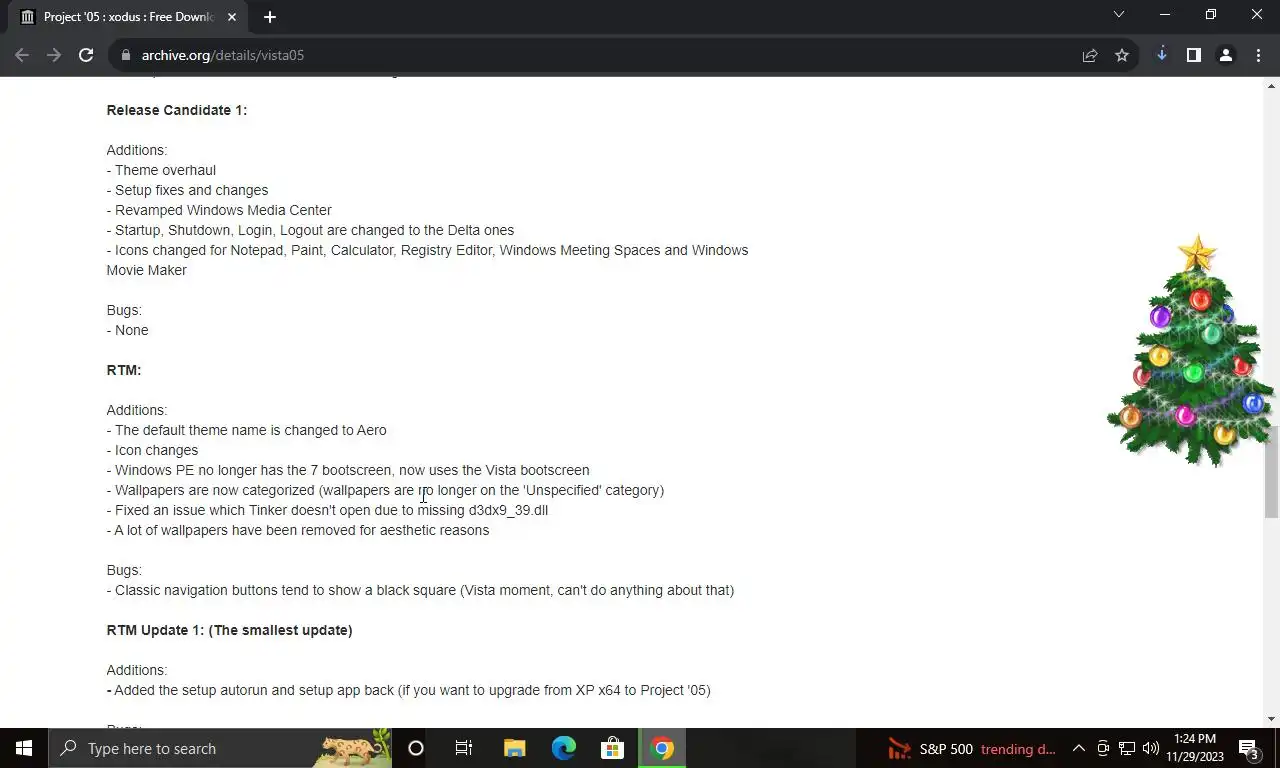The width and height of the screenshot is (1280, 768).
Task: Close the Project '05 tab
Action: (232, 16)
